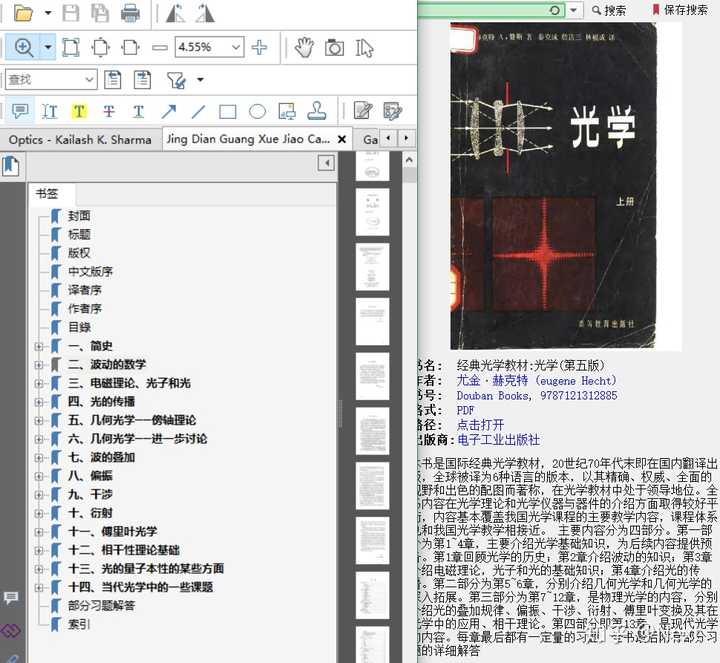Click the 点击打开 path link
Viewport: 720px width, 663px height.
point(480,425)
